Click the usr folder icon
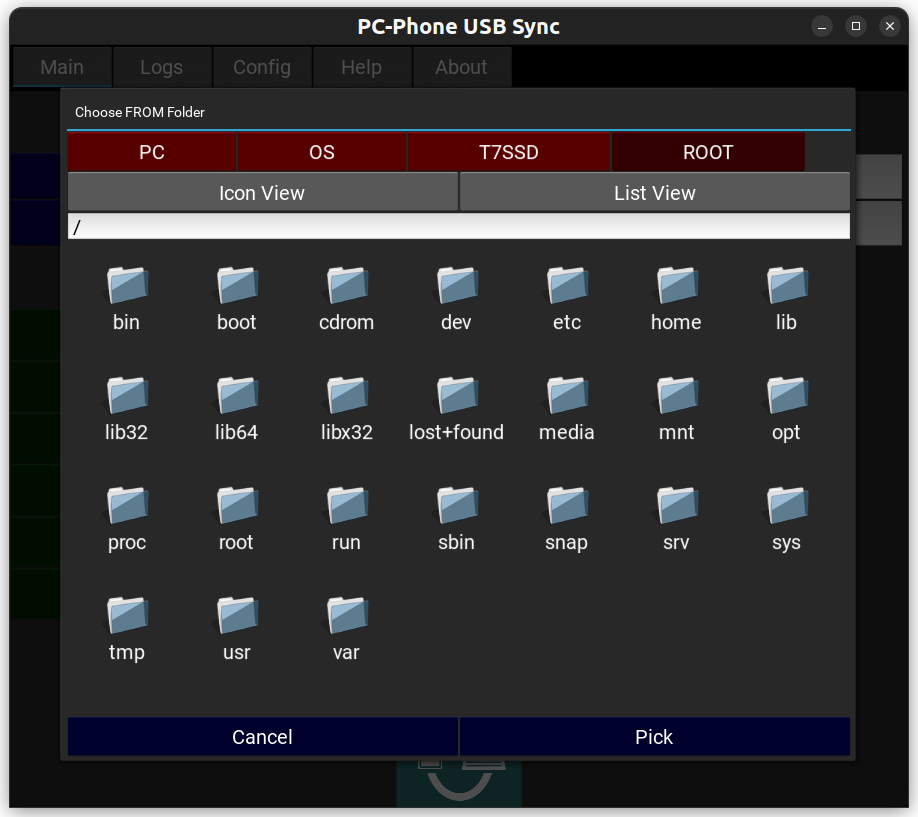This screenshot has width=918, height=817. point(237,617)
